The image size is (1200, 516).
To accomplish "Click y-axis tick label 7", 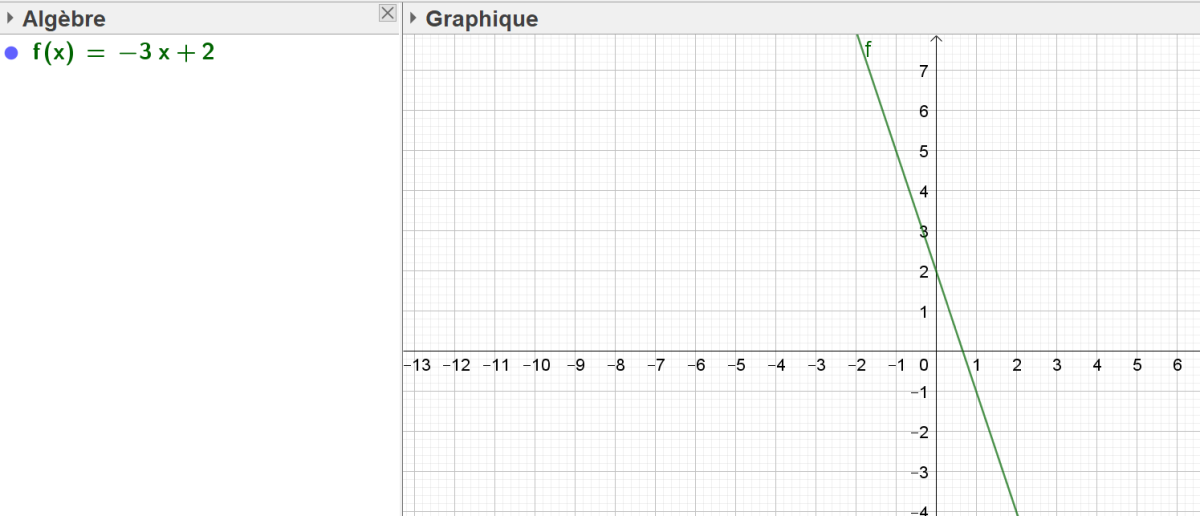I will 924,71.
